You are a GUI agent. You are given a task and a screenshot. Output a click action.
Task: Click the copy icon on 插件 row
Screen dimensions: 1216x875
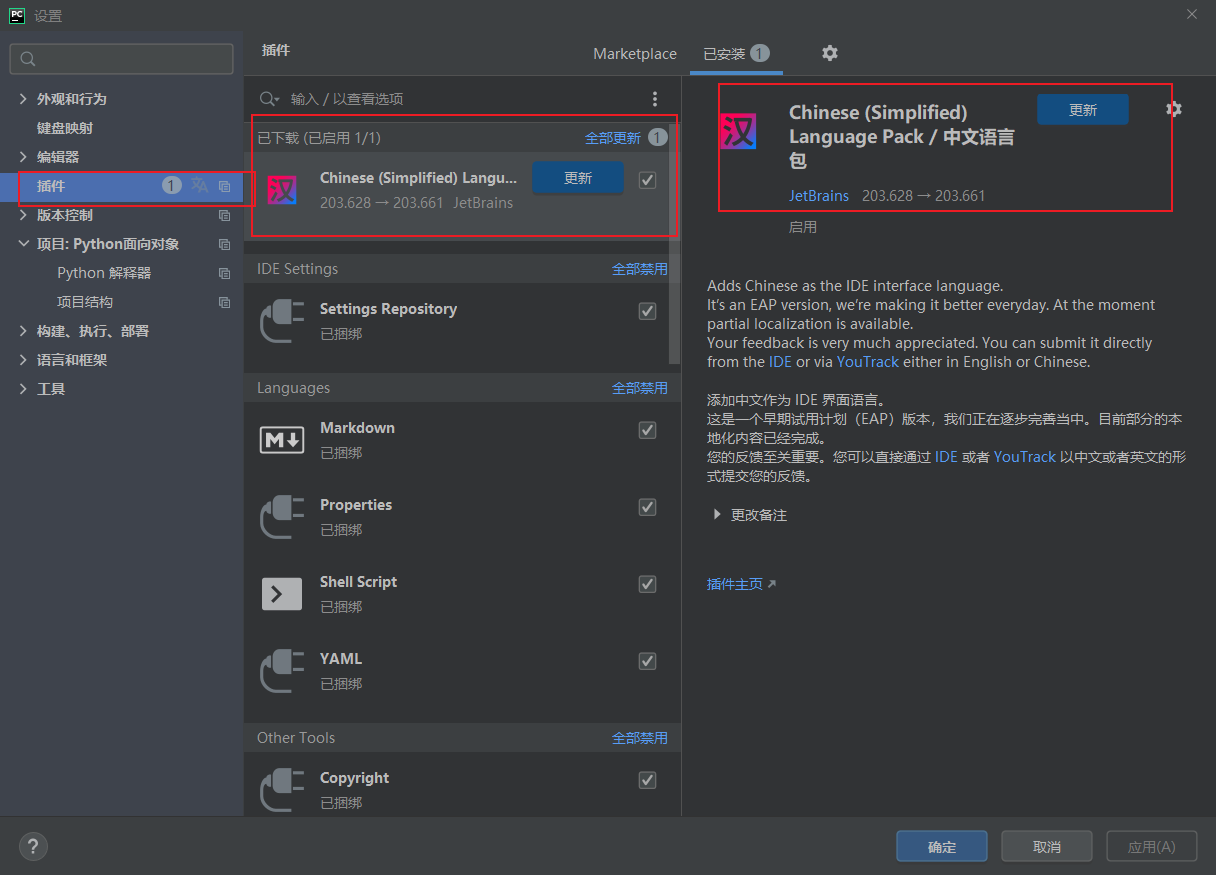(x=225, y=186)
